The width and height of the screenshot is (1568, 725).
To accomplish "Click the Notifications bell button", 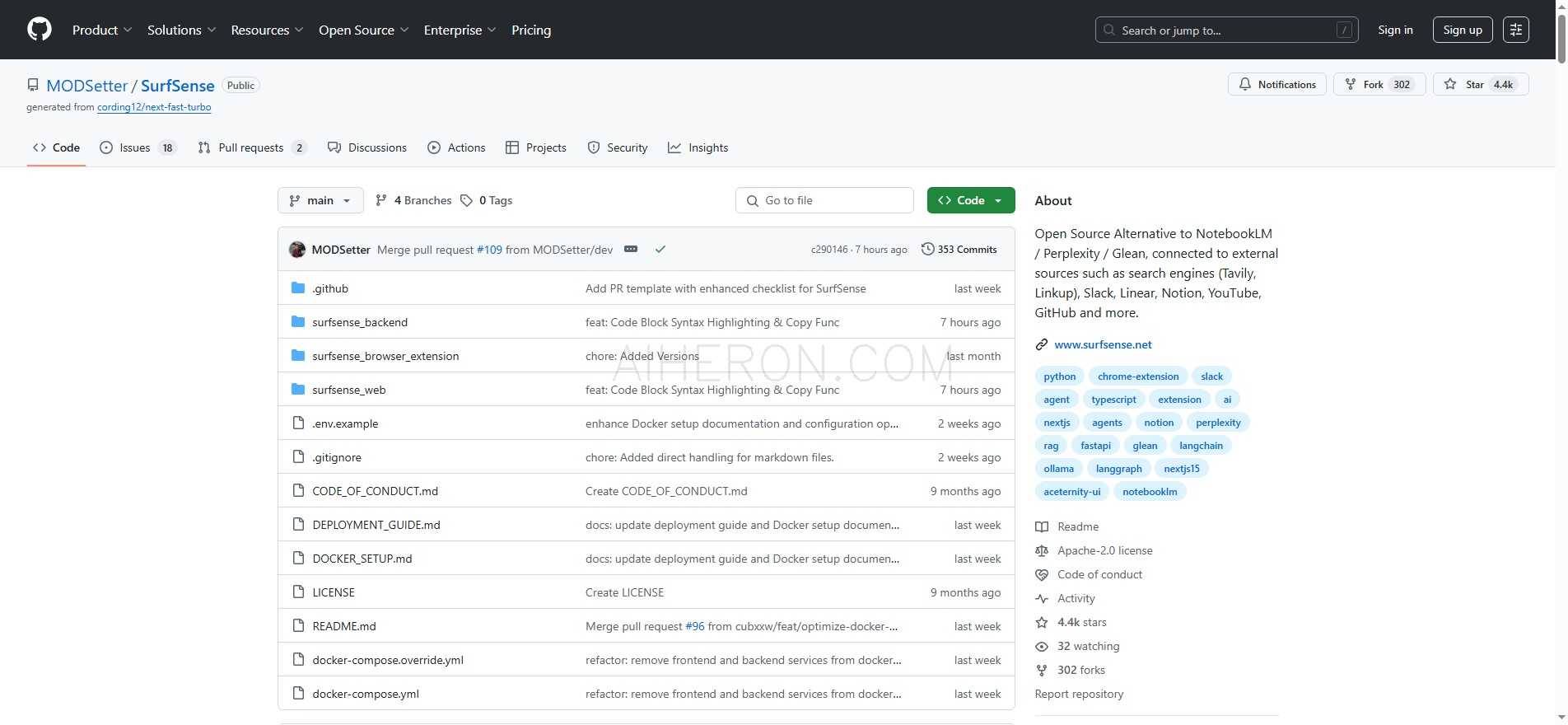I will click(x=1277, y=84).
